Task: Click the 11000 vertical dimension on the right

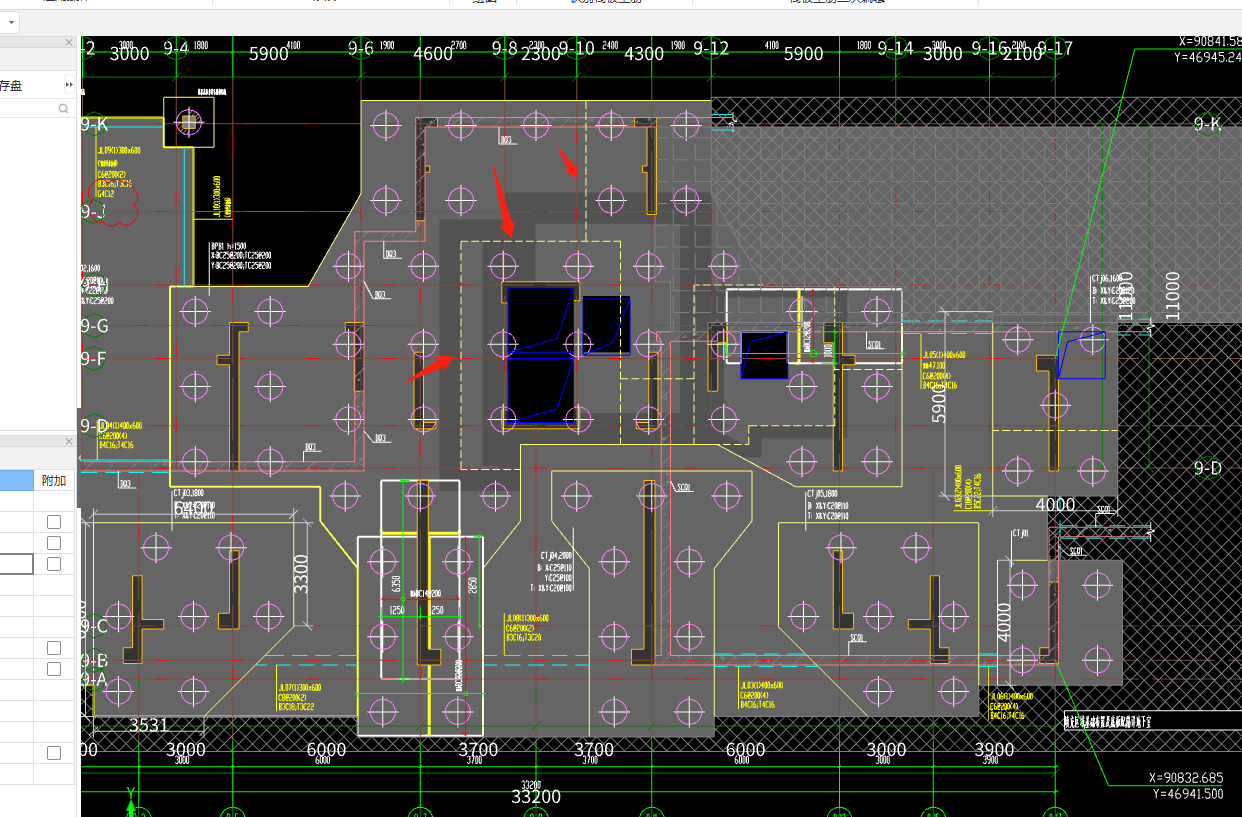Action: point(1172,296)
